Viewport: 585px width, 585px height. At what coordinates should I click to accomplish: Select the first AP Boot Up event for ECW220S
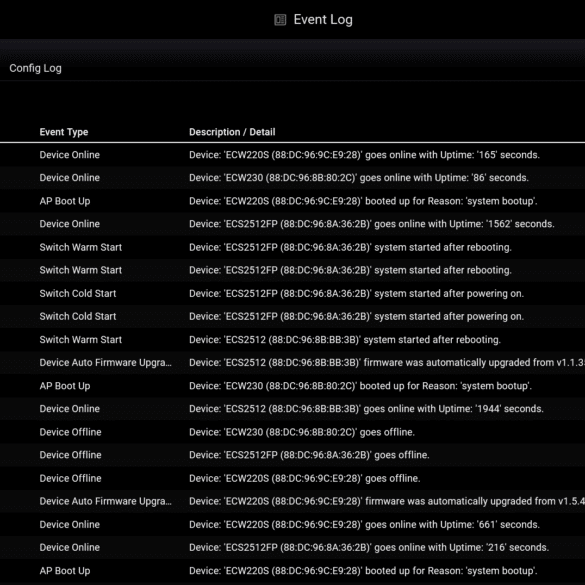[292, 201]
